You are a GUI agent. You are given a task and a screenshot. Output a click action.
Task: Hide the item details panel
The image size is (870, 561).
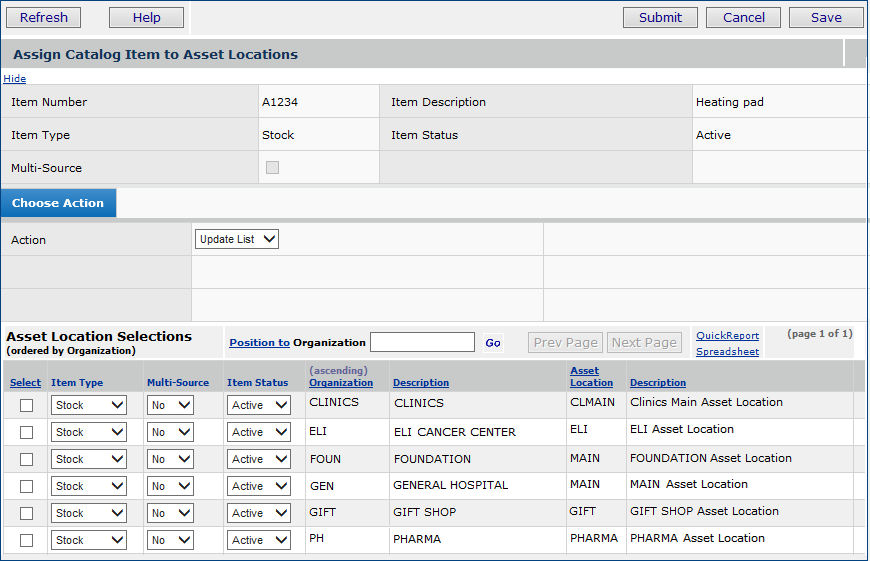[14, 78]
